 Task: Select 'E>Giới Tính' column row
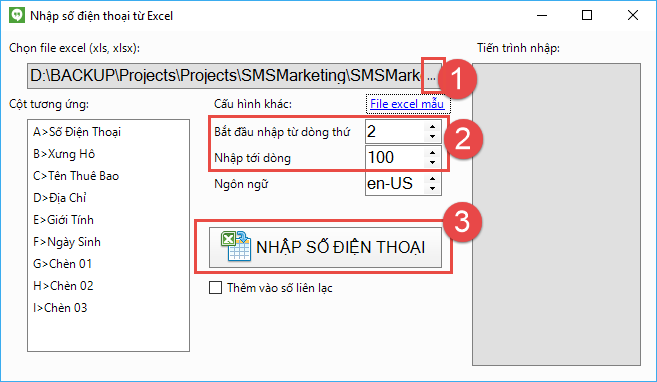(x=108, y=220)
